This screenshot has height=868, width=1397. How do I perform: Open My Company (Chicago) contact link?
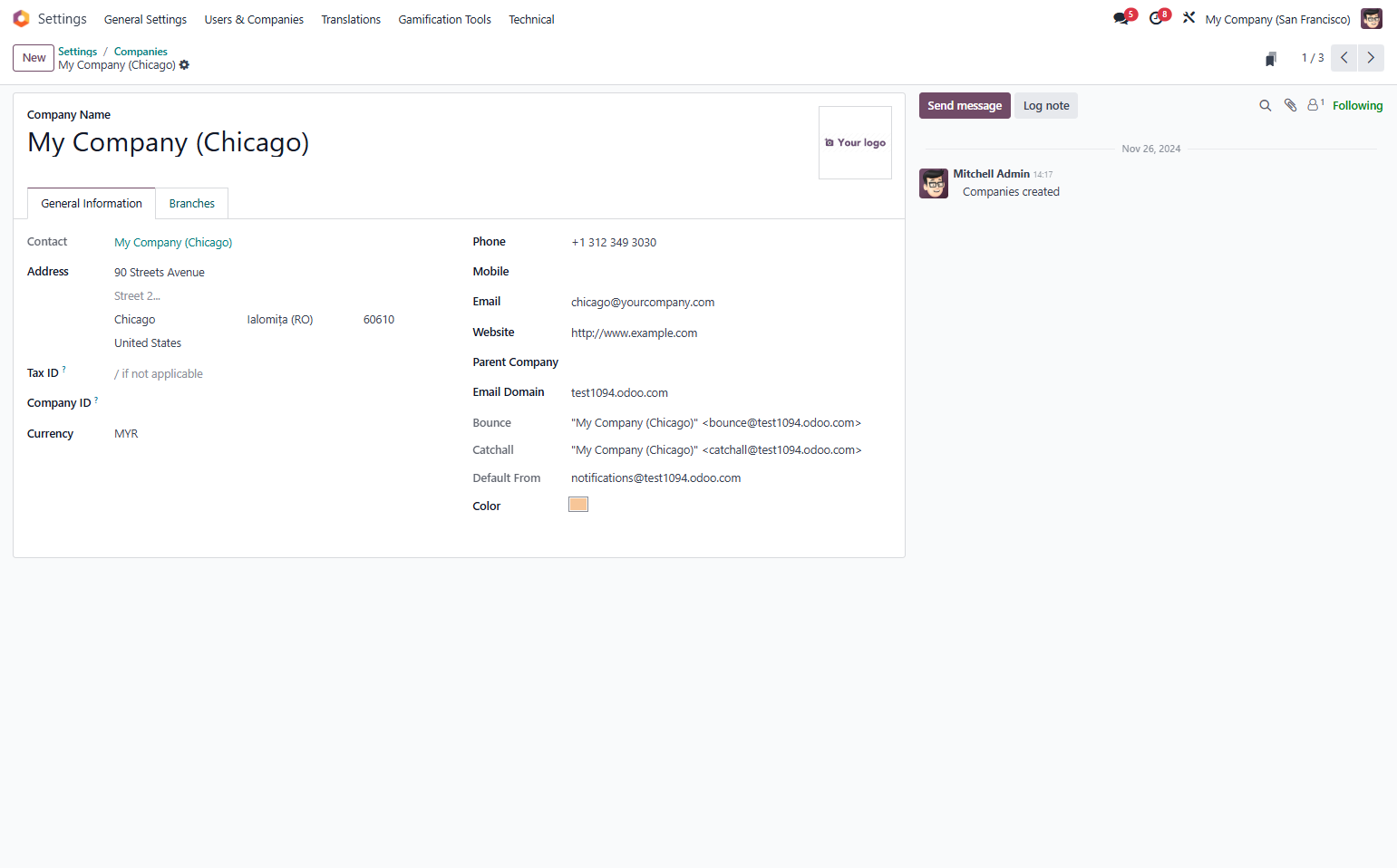[x=173, y=243]
